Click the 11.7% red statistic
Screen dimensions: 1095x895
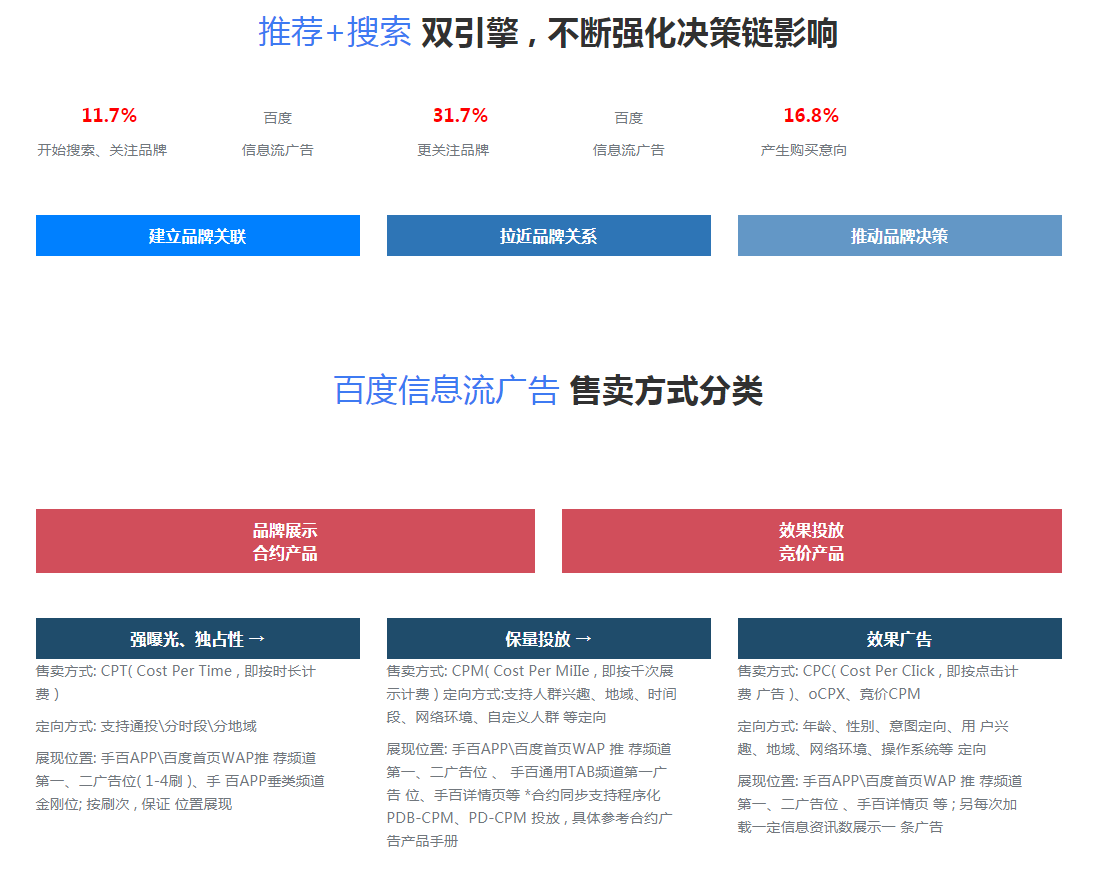tap(109, 115)
